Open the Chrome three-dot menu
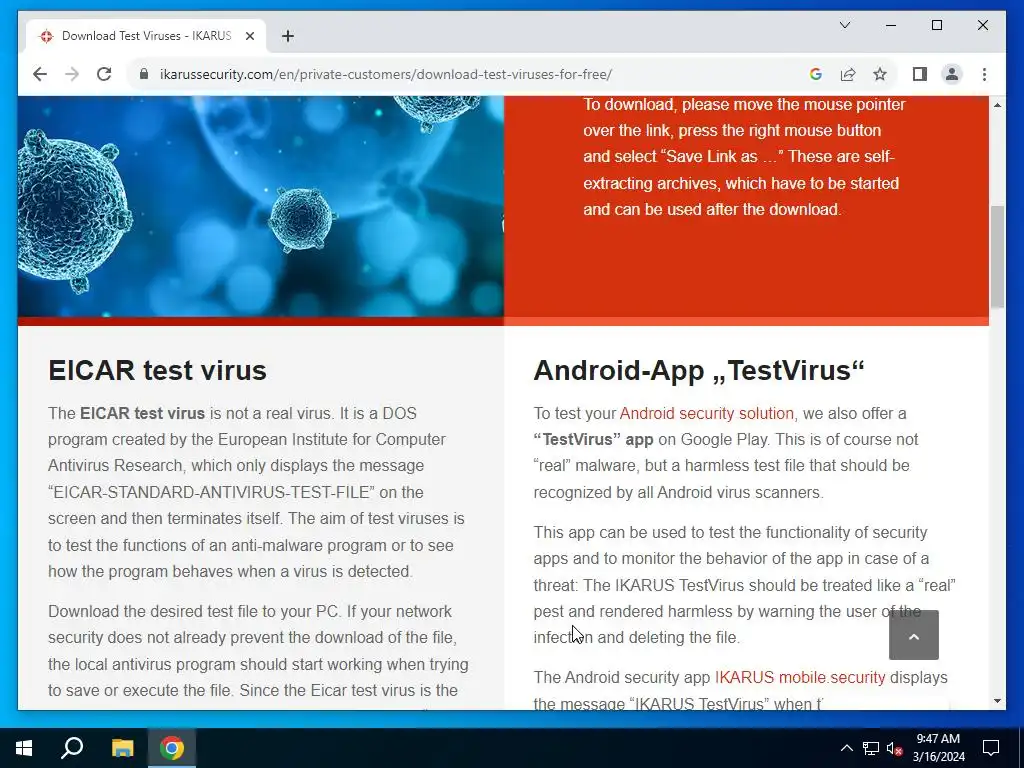Viewport: 1024px width, 768px height. click(x=984, y=74)
